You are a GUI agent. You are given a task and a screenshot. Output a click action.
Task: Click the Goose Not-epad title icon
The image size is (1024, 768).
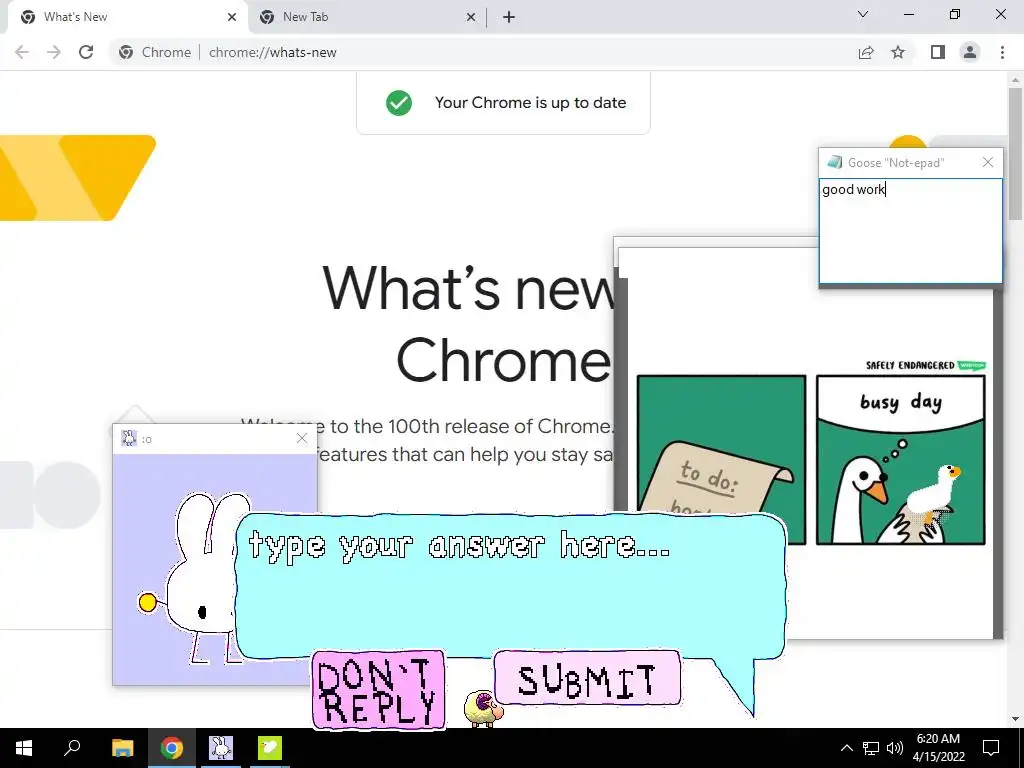click(834, 162)
